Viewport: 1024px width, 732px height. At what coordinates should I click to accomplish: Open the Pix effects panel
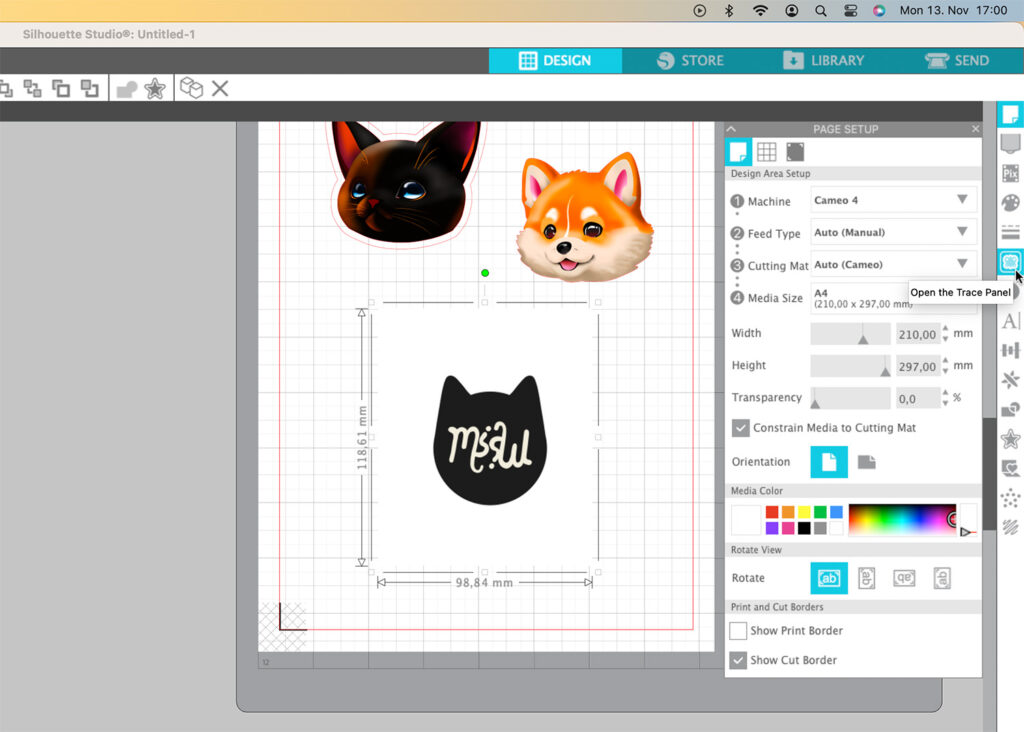pyautogui.click(x=1010, y=173)
